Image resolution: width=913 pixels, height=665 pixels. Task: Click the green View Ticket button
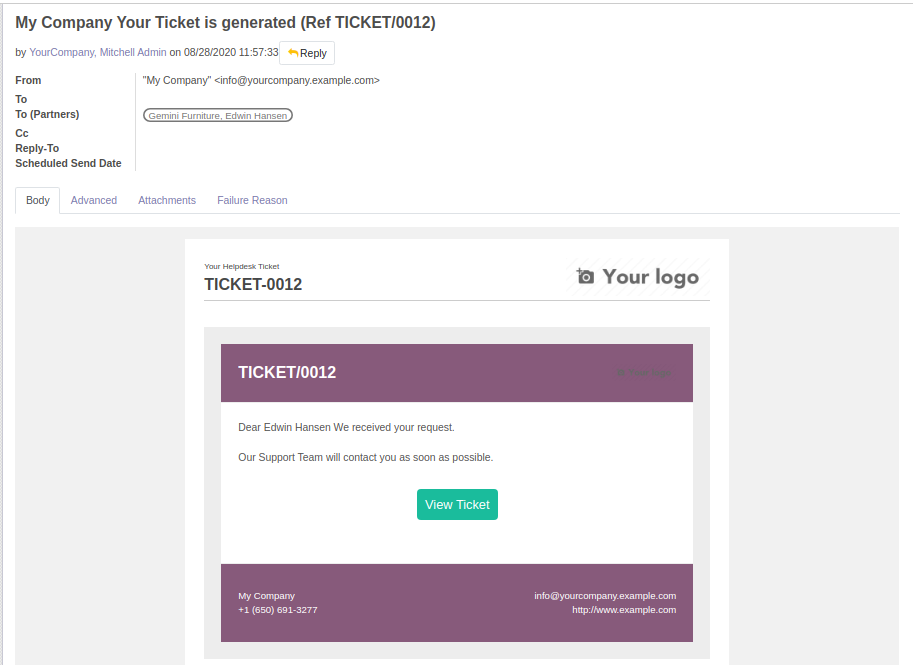point(457,504)
